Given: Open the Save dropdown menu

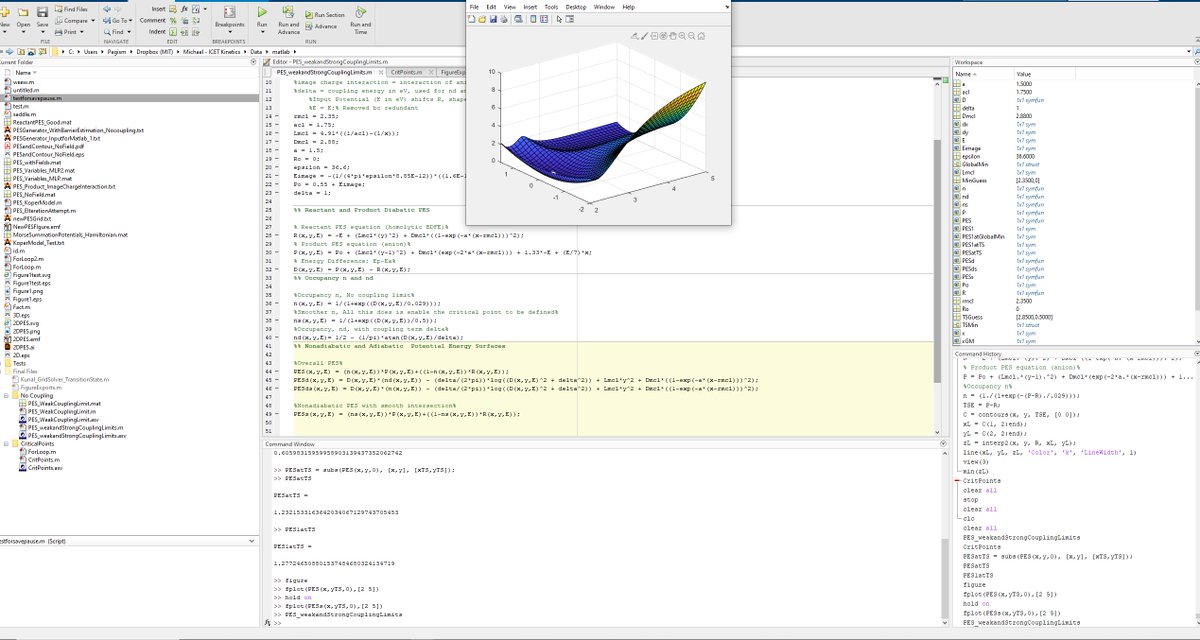Looking at the screenshot, I should pos(43,30).
